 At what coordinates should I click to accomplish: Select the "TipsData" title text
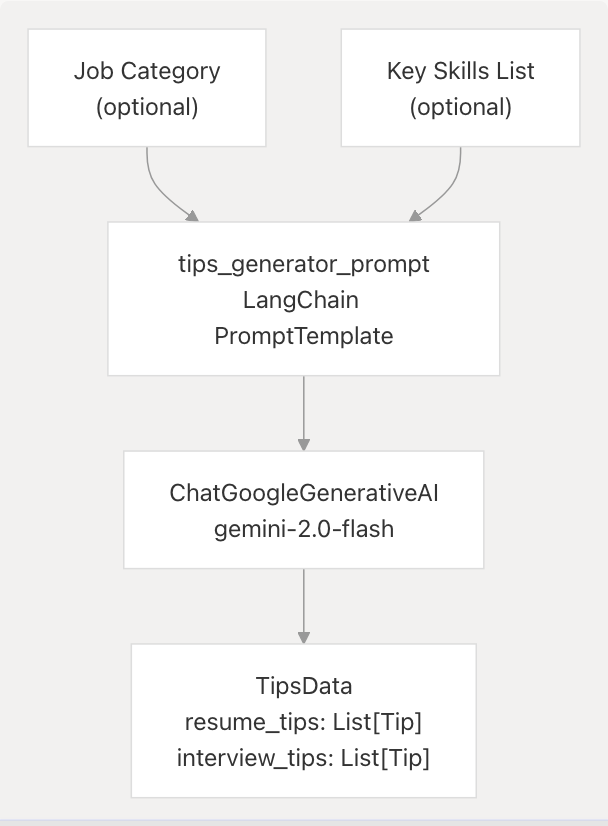click(x=303, y=686)
